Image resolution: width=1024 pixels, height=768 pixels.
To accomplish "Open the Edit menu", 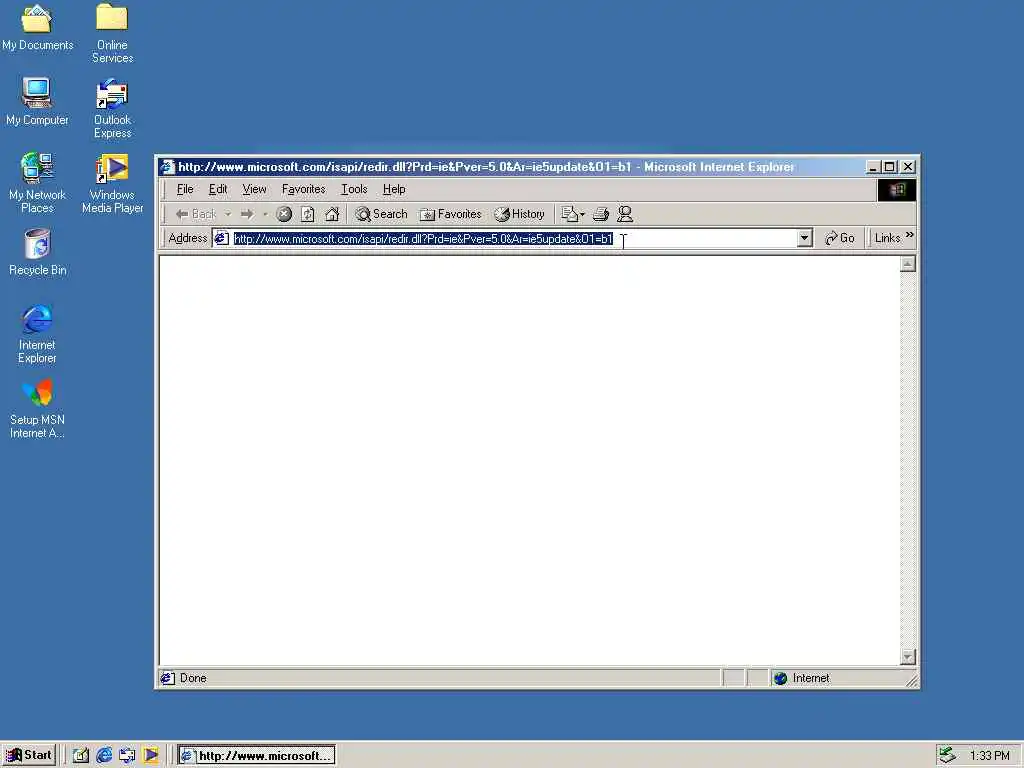I will (x=217, y=189).
